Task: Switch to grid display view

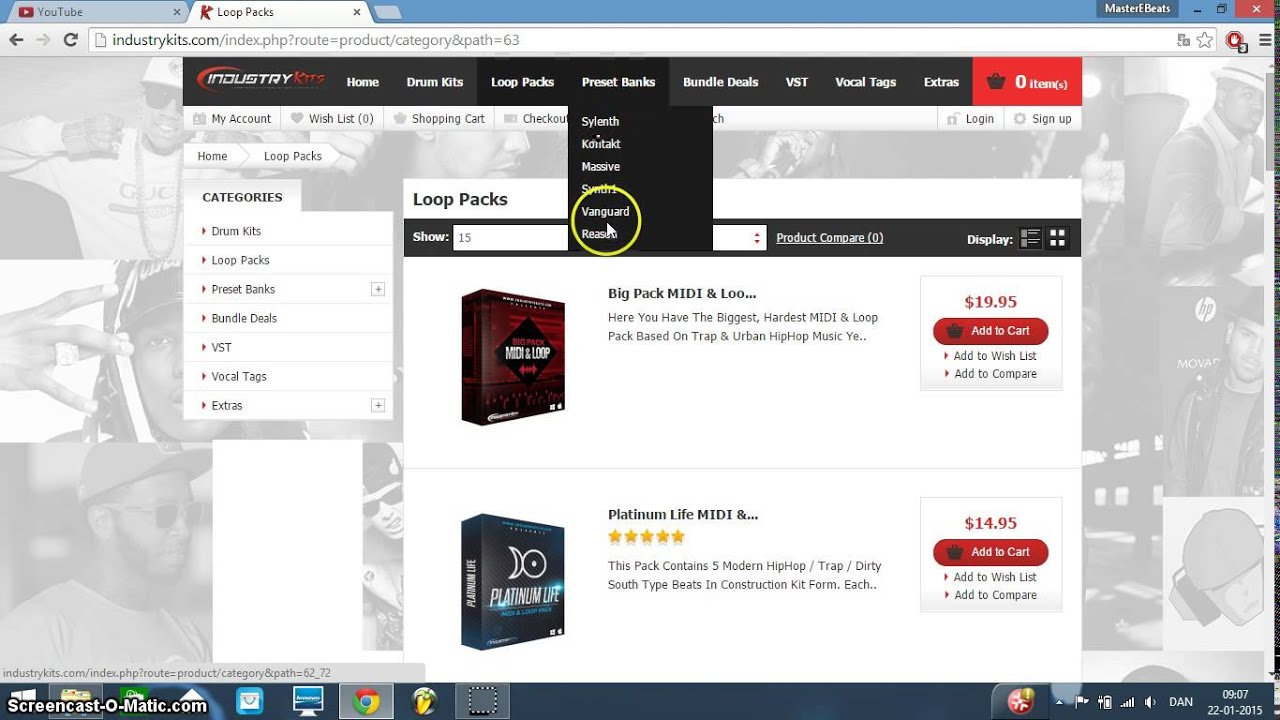Action: tap(1057, 238)
